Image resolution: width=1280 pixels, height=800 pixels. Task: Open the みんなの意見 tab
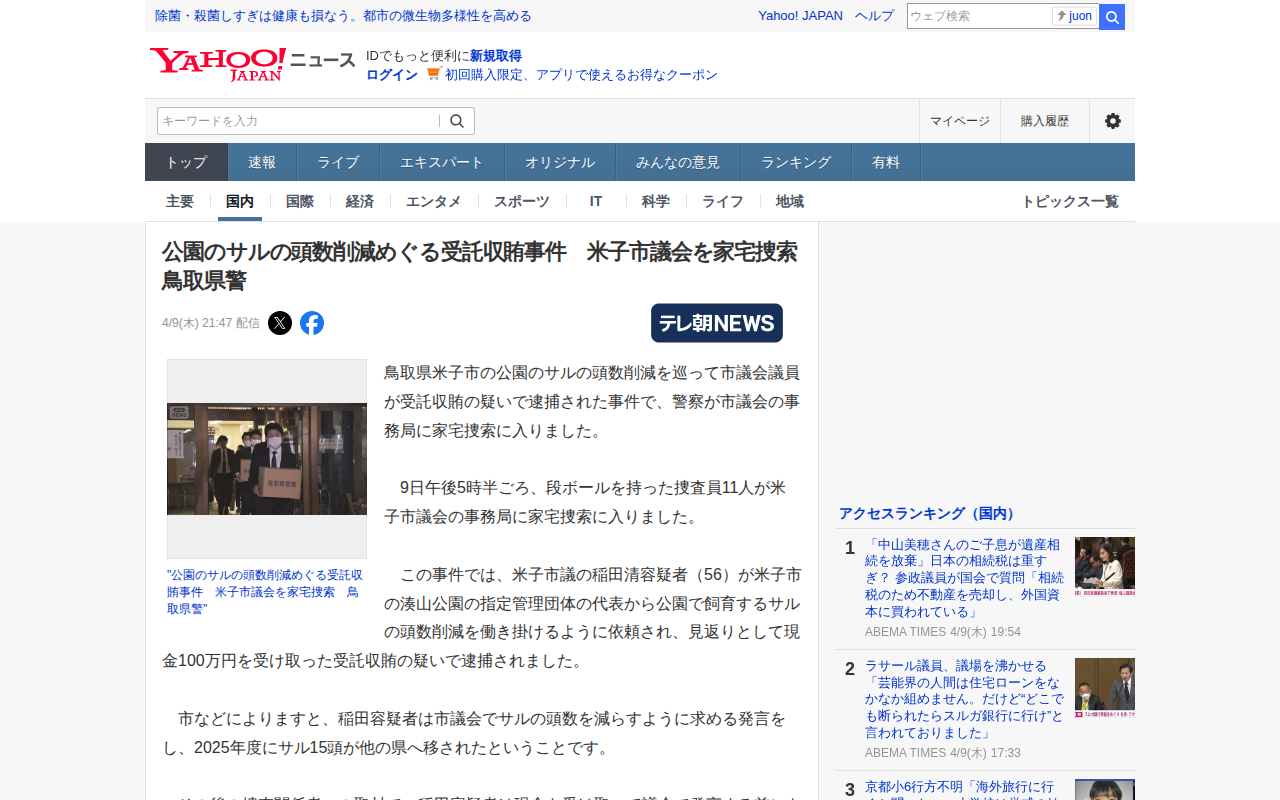point(678,162)
